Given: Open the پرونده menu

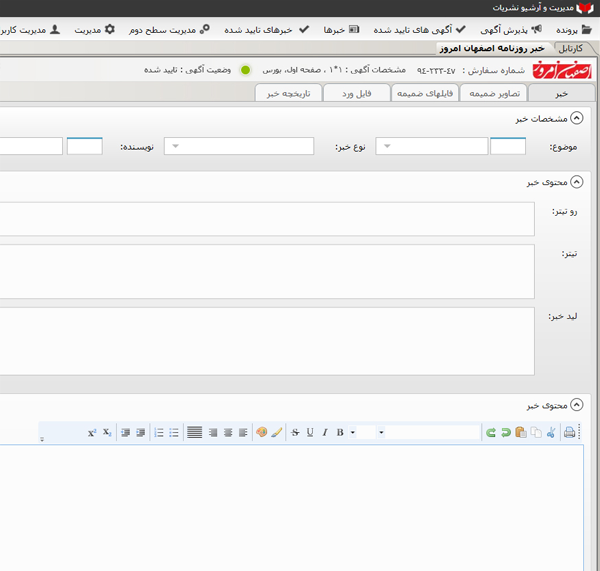Looking at the screenshot, I should pos(574,29).
